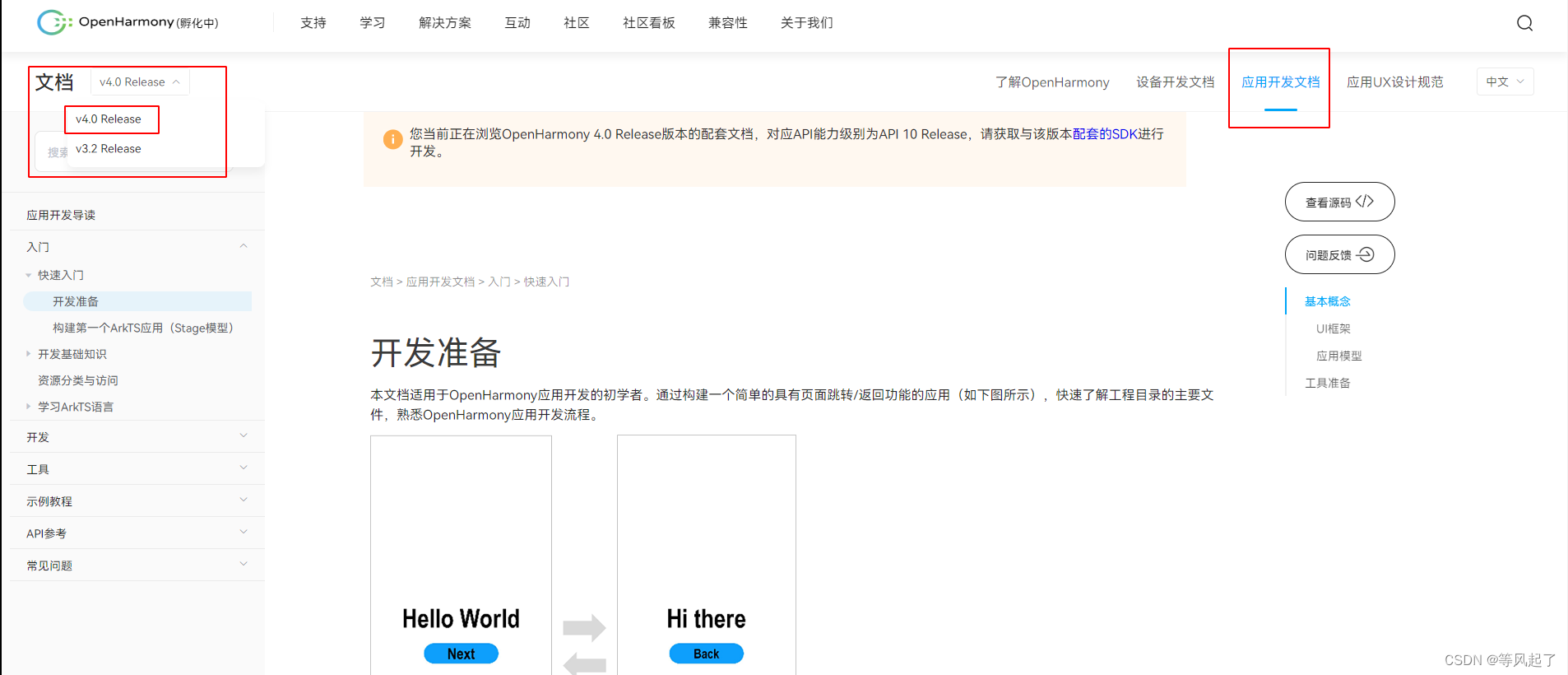Click 文档 in breadcrumb

point(382,282)
